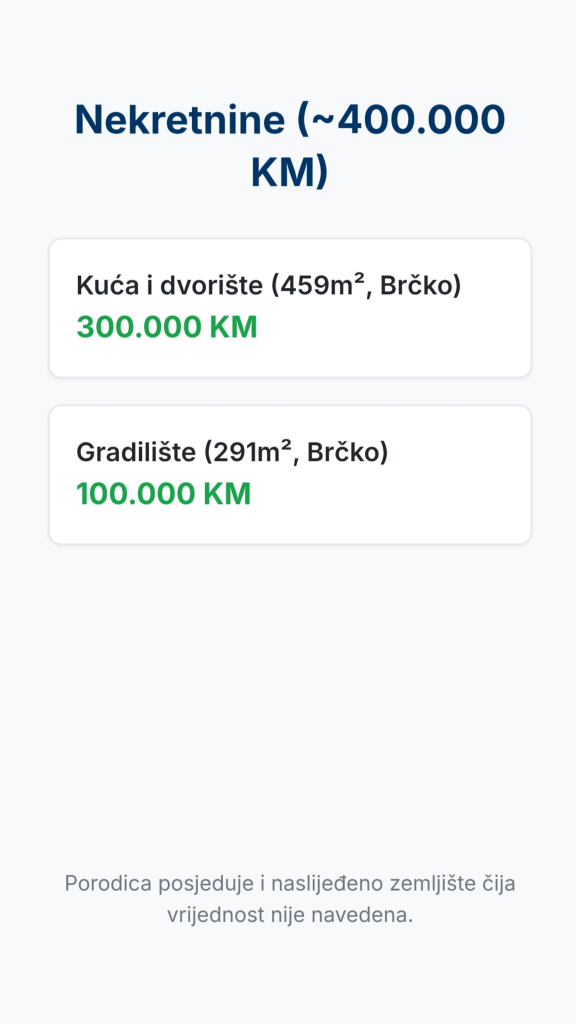Click the 459m² area in first card
Screen dimensions: 576x1024
pyautogui.click(x=323, y=285)
